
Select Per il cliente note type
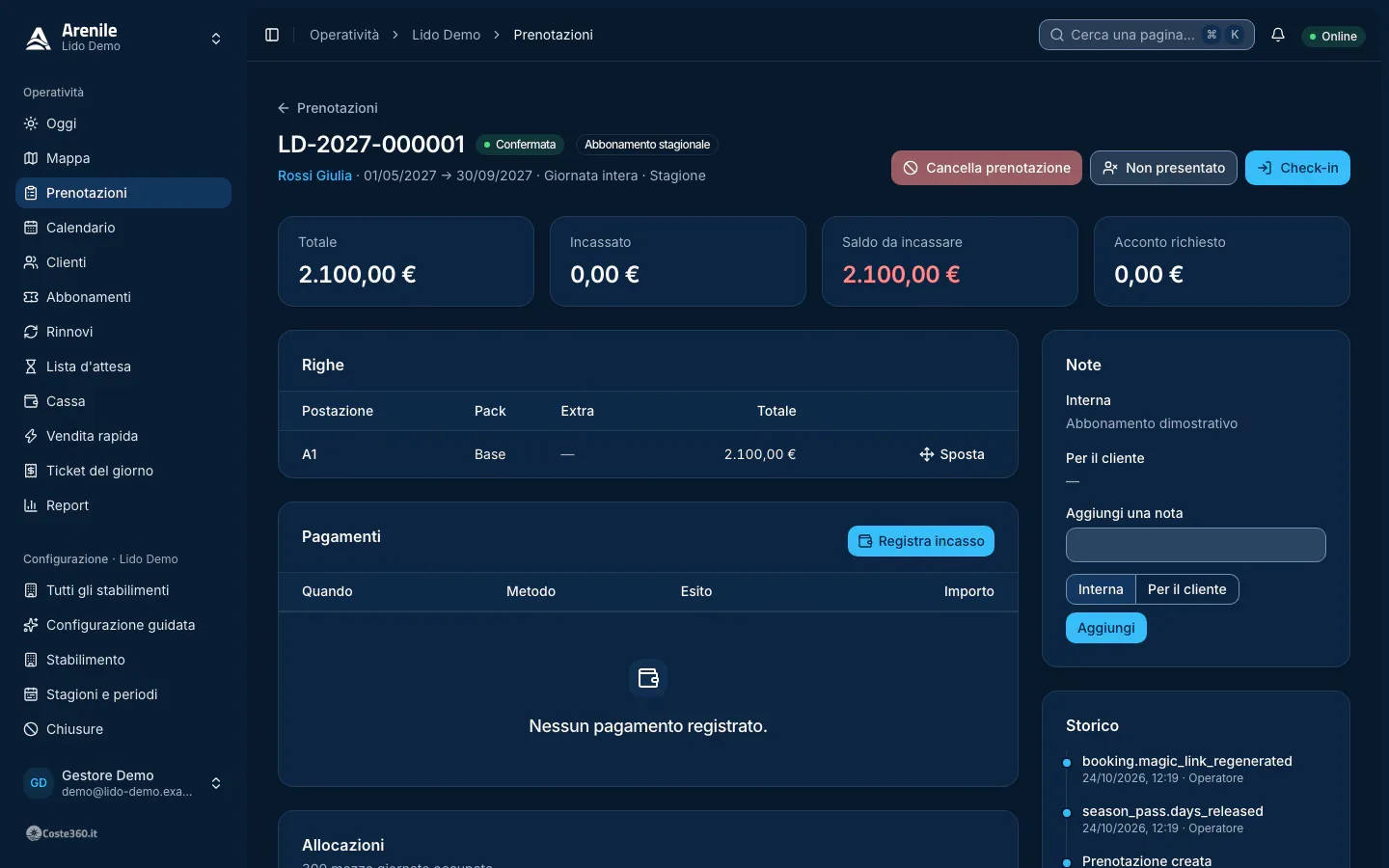coord(1187,589)
